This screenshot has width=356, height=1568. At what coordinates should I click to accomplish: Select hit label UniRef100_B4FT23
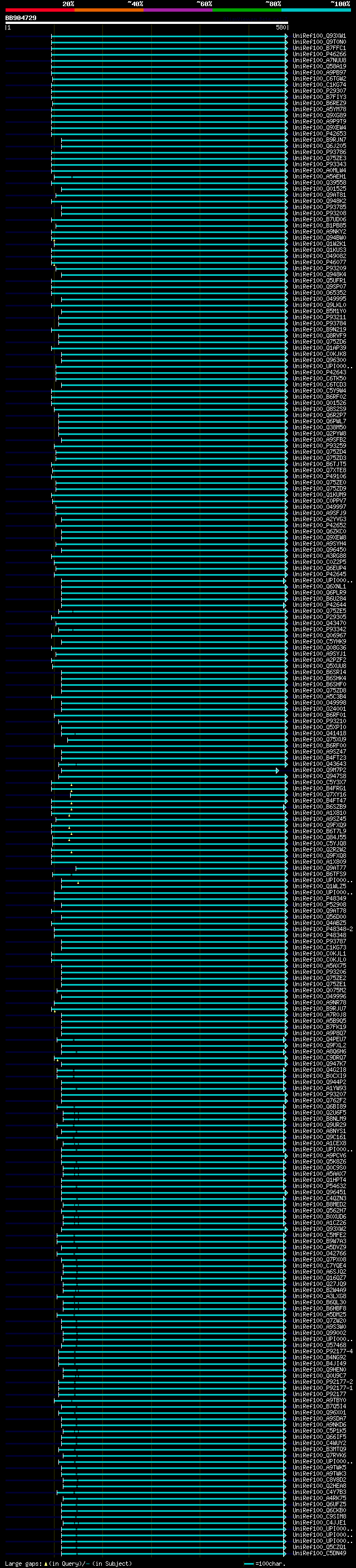(x=319, y=757)
